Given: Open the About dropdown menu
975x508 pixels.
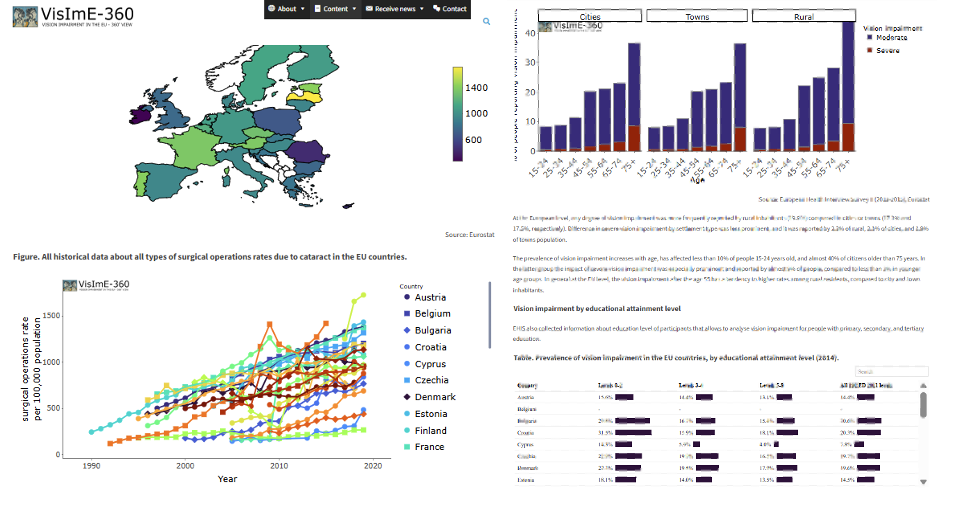Looking at the screenshot, I should (x=288, y=9).
